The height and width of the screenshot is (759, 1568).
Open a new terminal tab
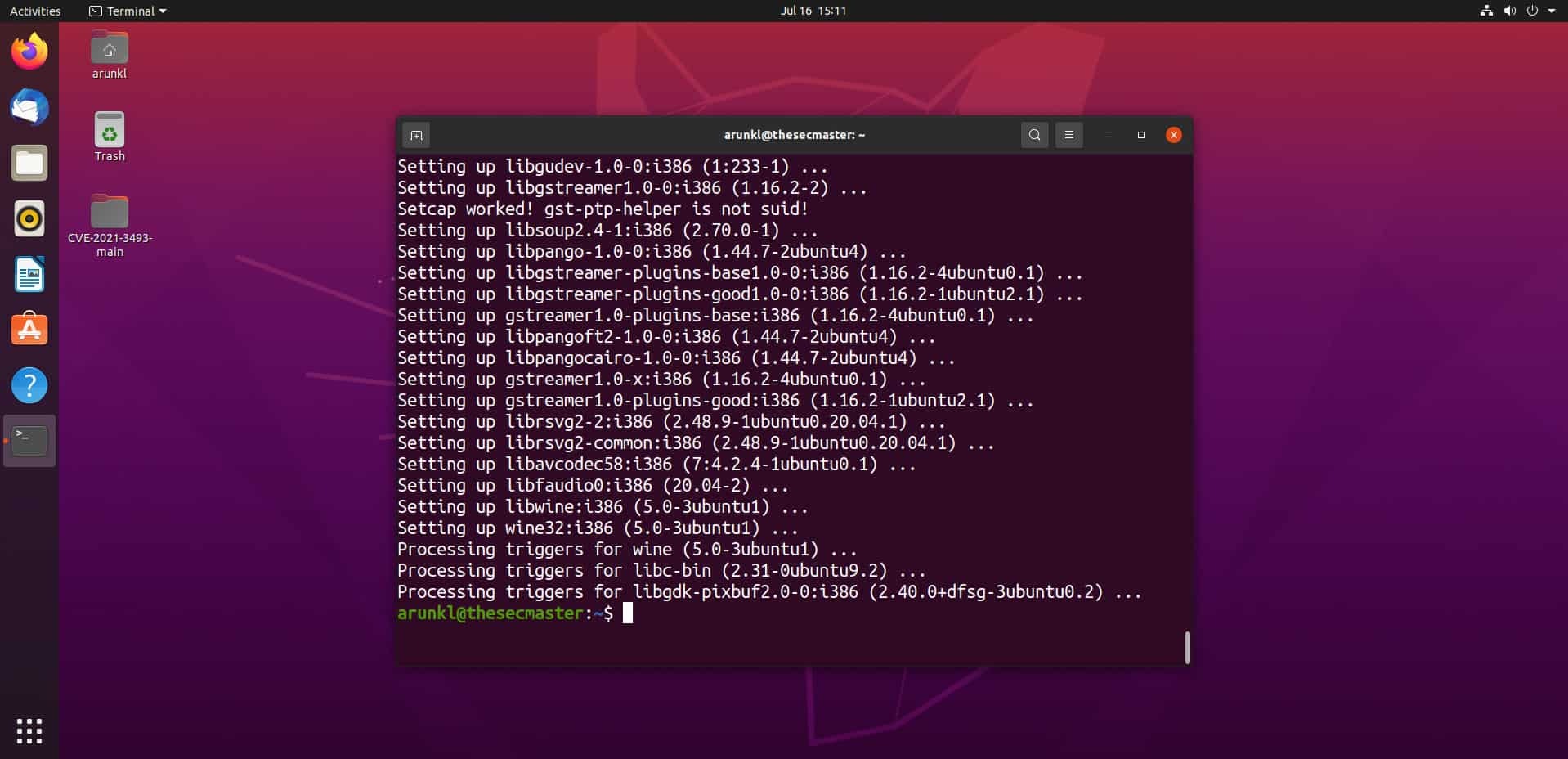416,135
